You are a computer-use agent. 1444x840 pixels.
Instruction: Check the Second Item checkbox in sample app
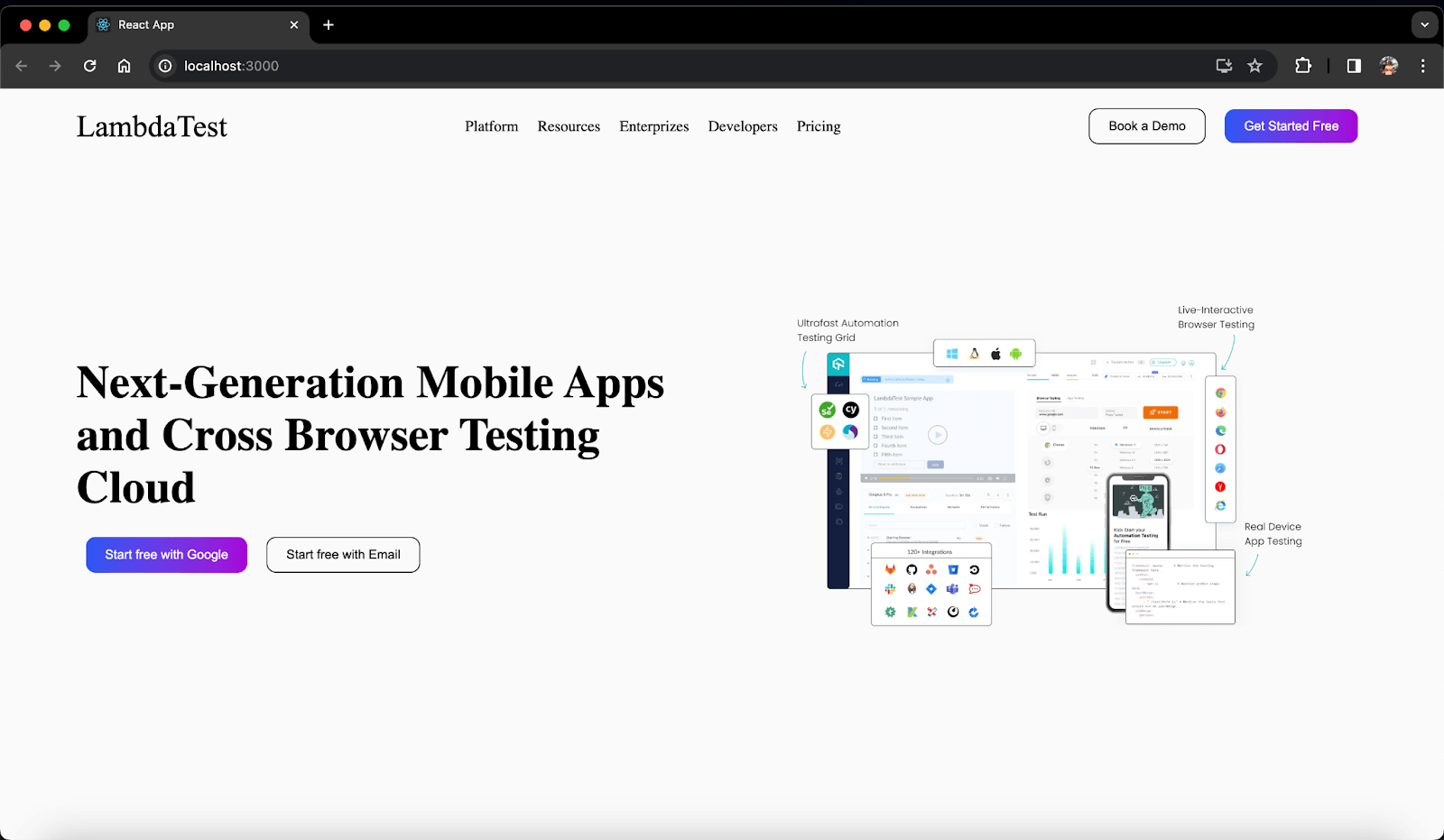pyautogui.click(x=875, y=428)
